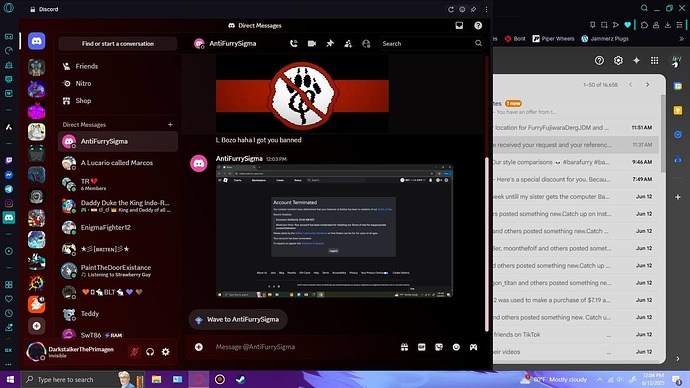Show the user profile panel icon
The image size is (690, 388).
click(x=366, y=44)
